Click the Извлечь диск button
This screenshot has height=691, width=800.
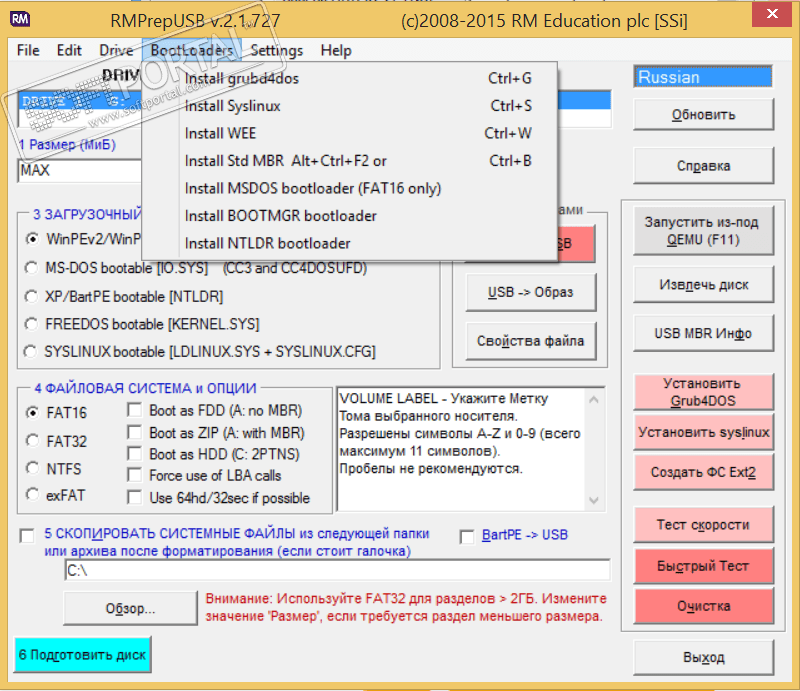[704, 285]
